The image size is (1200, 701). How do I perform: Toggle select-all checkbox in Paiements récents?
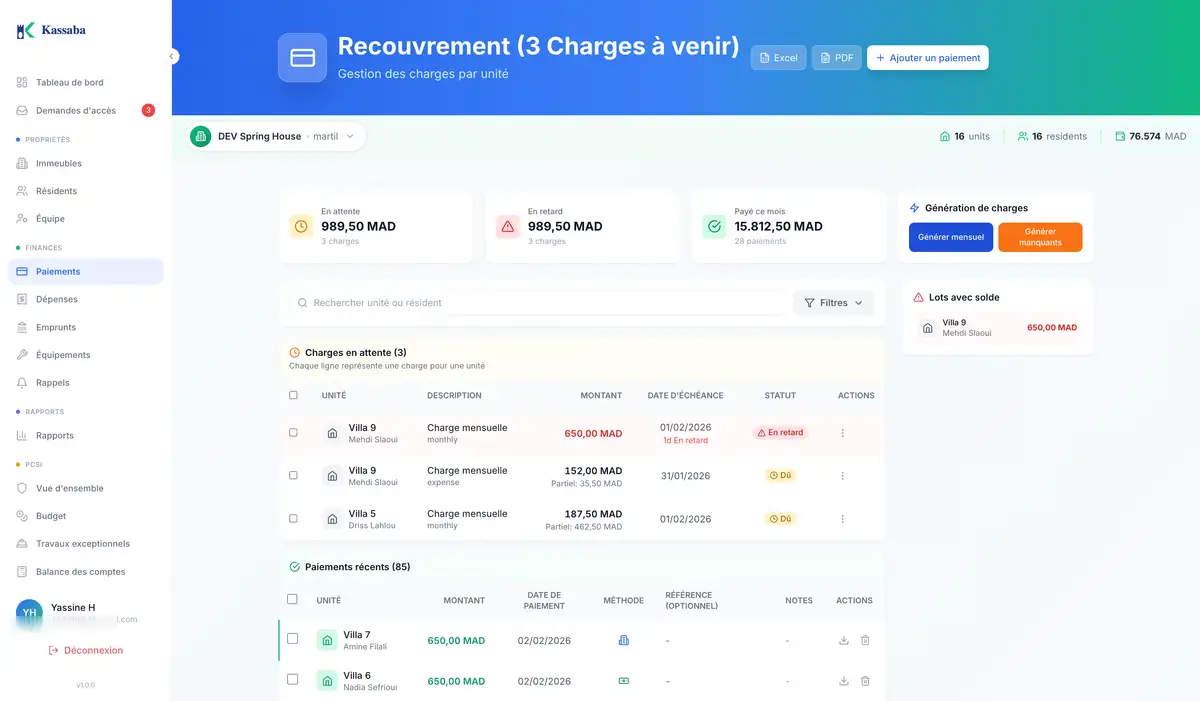[292, 600]
